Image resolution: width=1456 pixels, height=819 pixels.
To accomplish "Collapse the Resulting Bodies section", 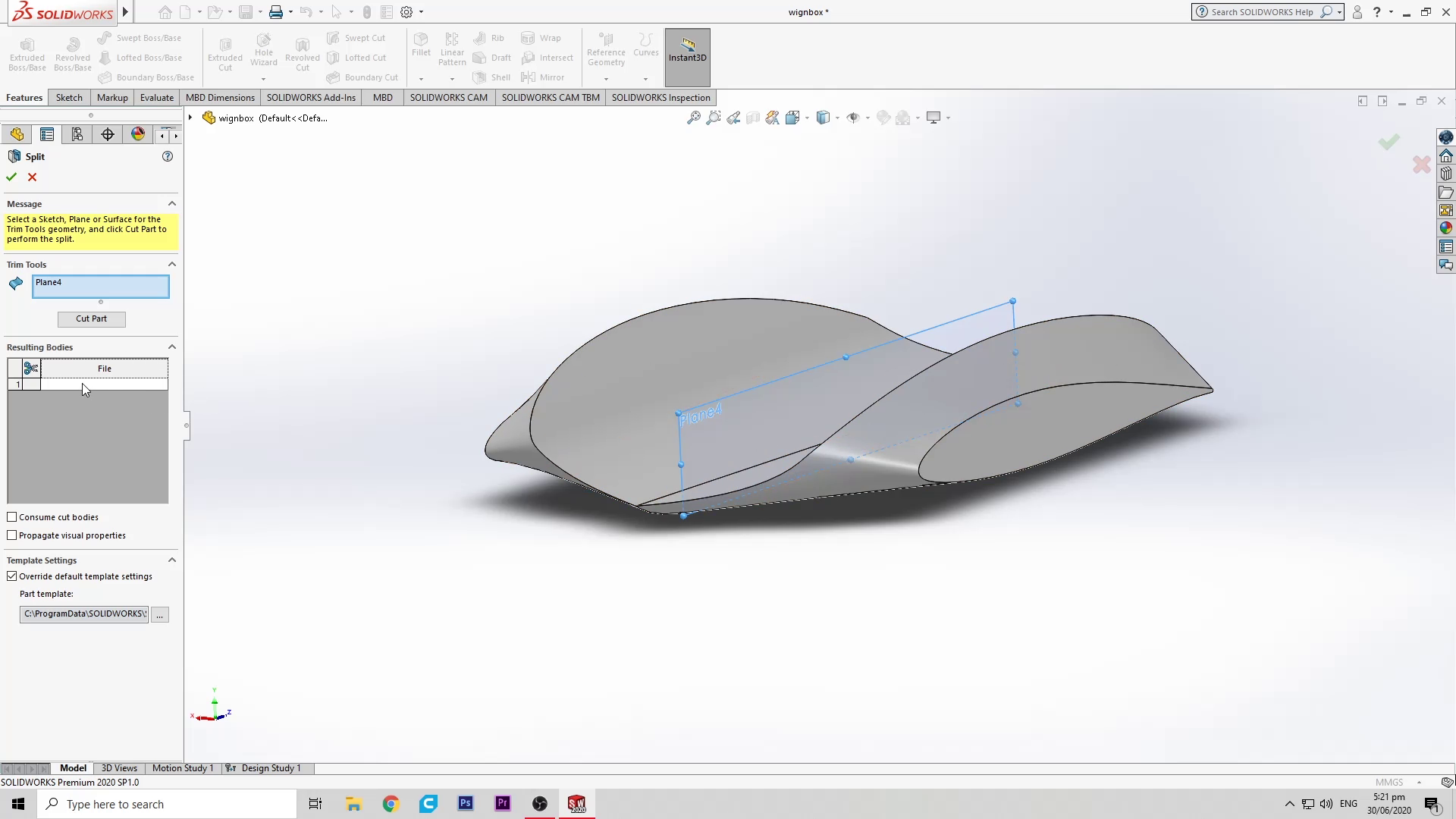I will tap(172, 347).
